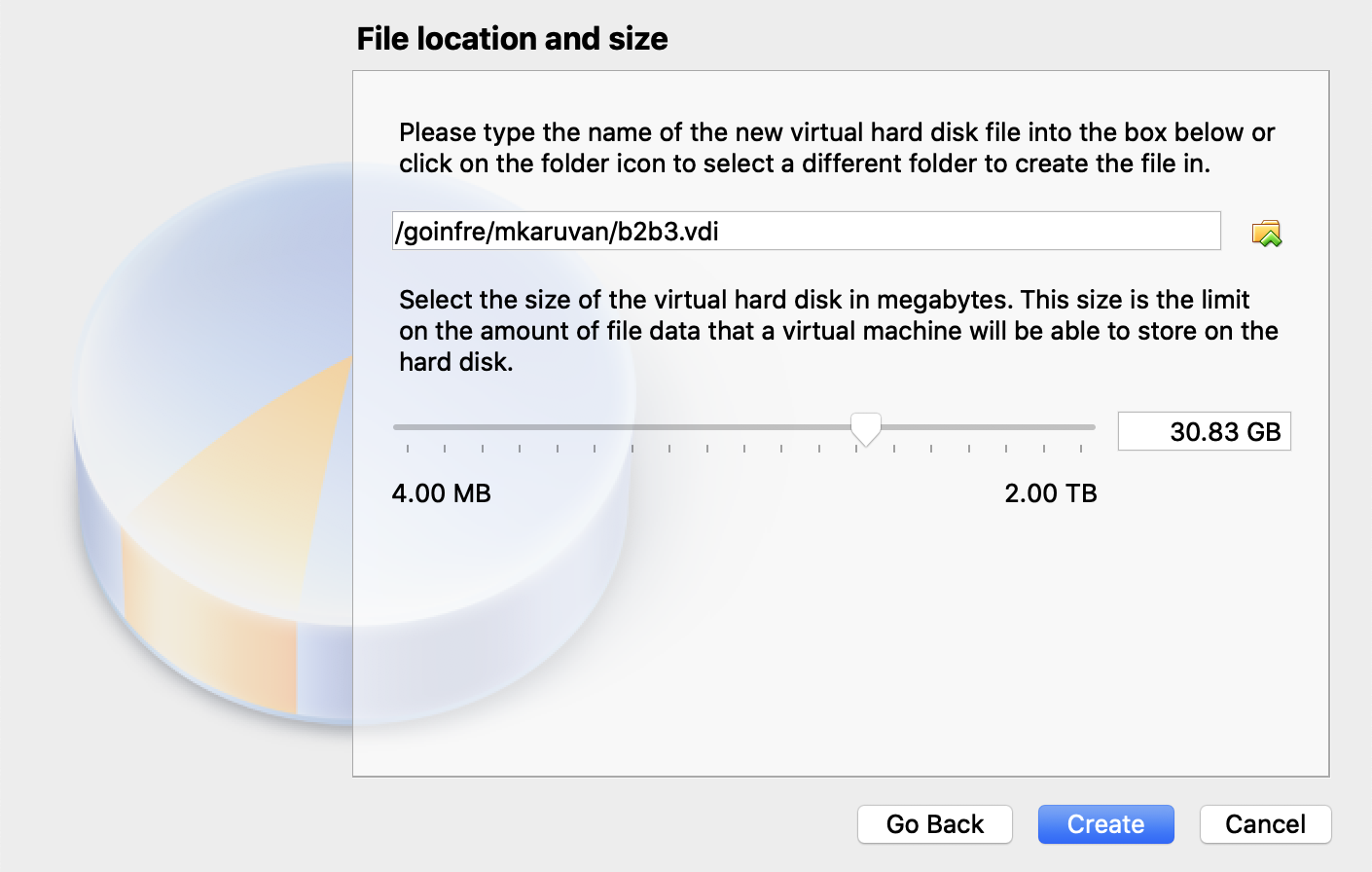
Task: Click the 4.00 MB minimum size label
Action: 441,493
